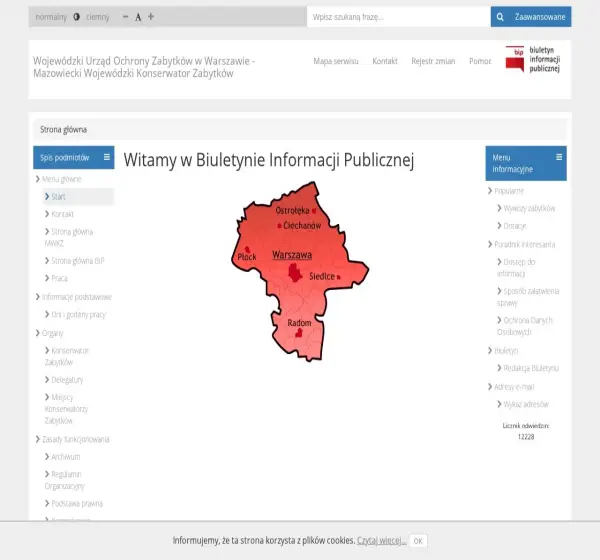This screenshot has width=600, height=560.
Task: Decrease font size with minus icon
Action: tap(125, 17)
